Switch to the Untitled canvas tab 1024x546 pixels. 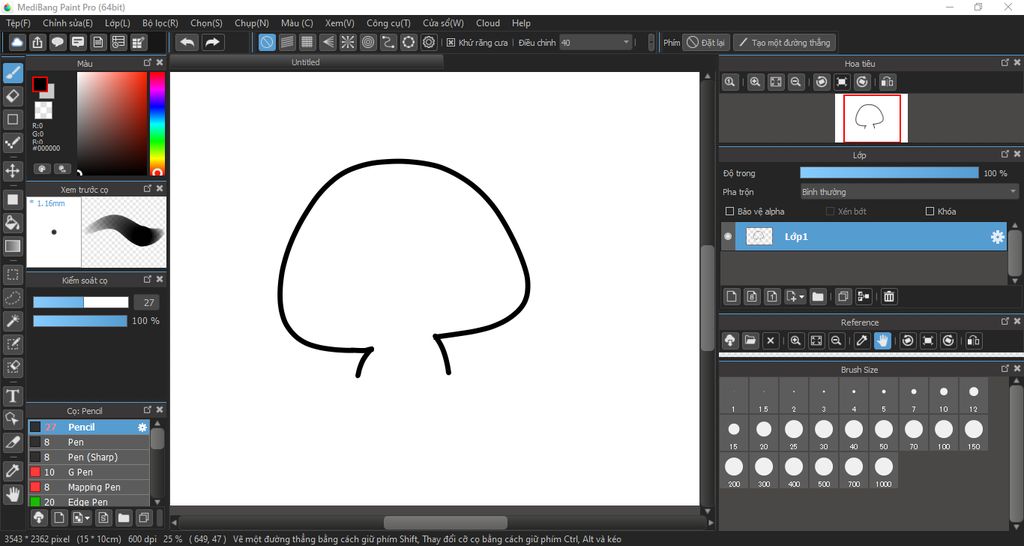coord(306,62)
